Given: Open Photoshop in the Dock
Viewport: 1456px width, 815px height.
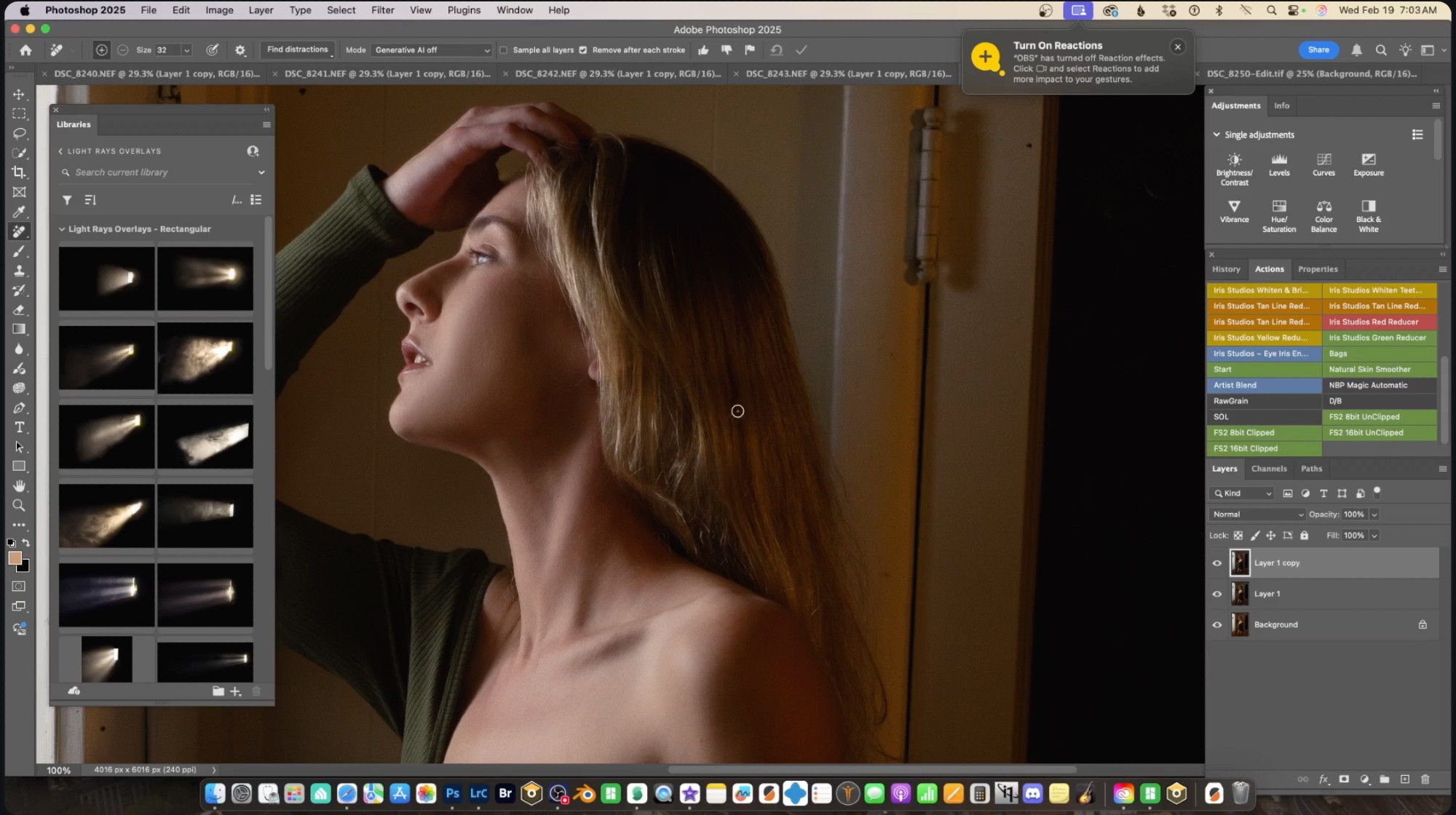Looking at the screenshot, I should tap(452, 793).
